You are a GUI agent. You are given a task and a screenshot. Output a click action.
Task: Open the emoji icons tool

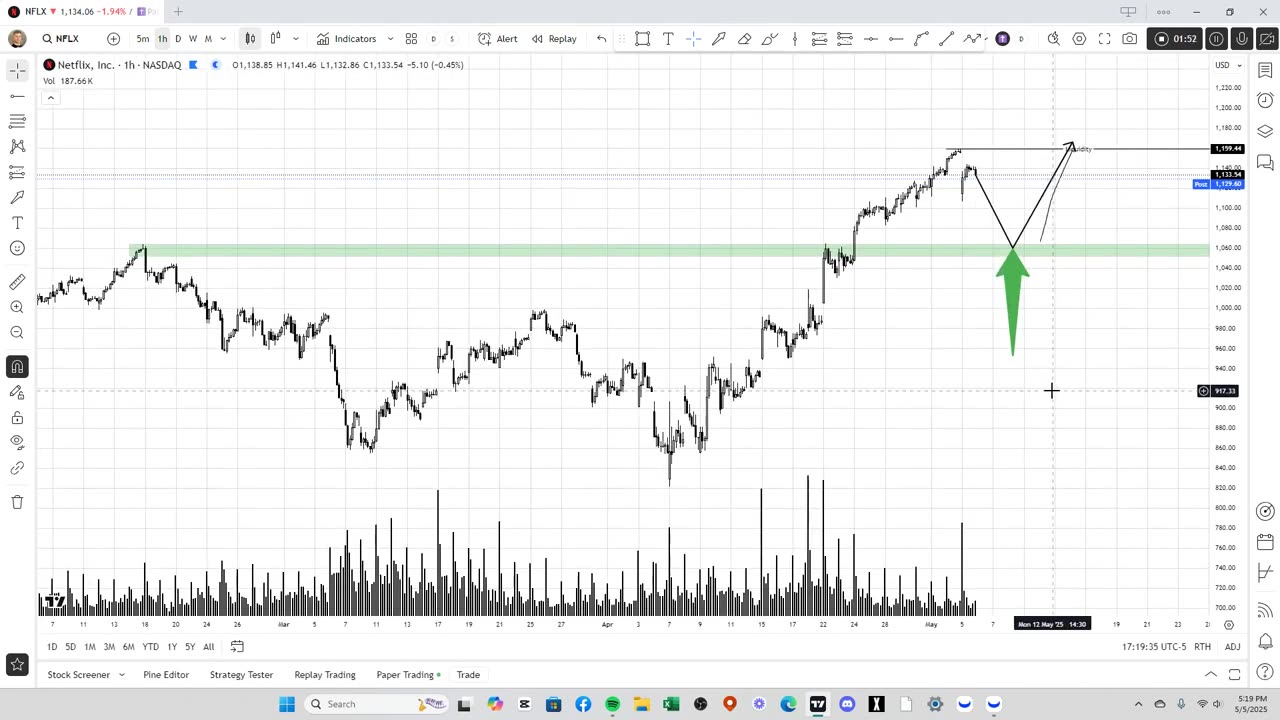click(17, 248)
